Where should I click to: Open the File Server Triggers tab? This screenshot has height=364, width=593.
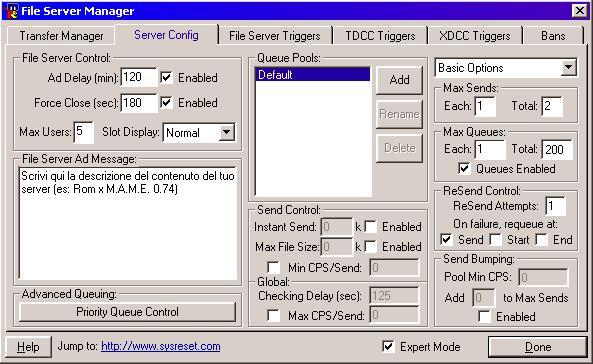(275, 36)
